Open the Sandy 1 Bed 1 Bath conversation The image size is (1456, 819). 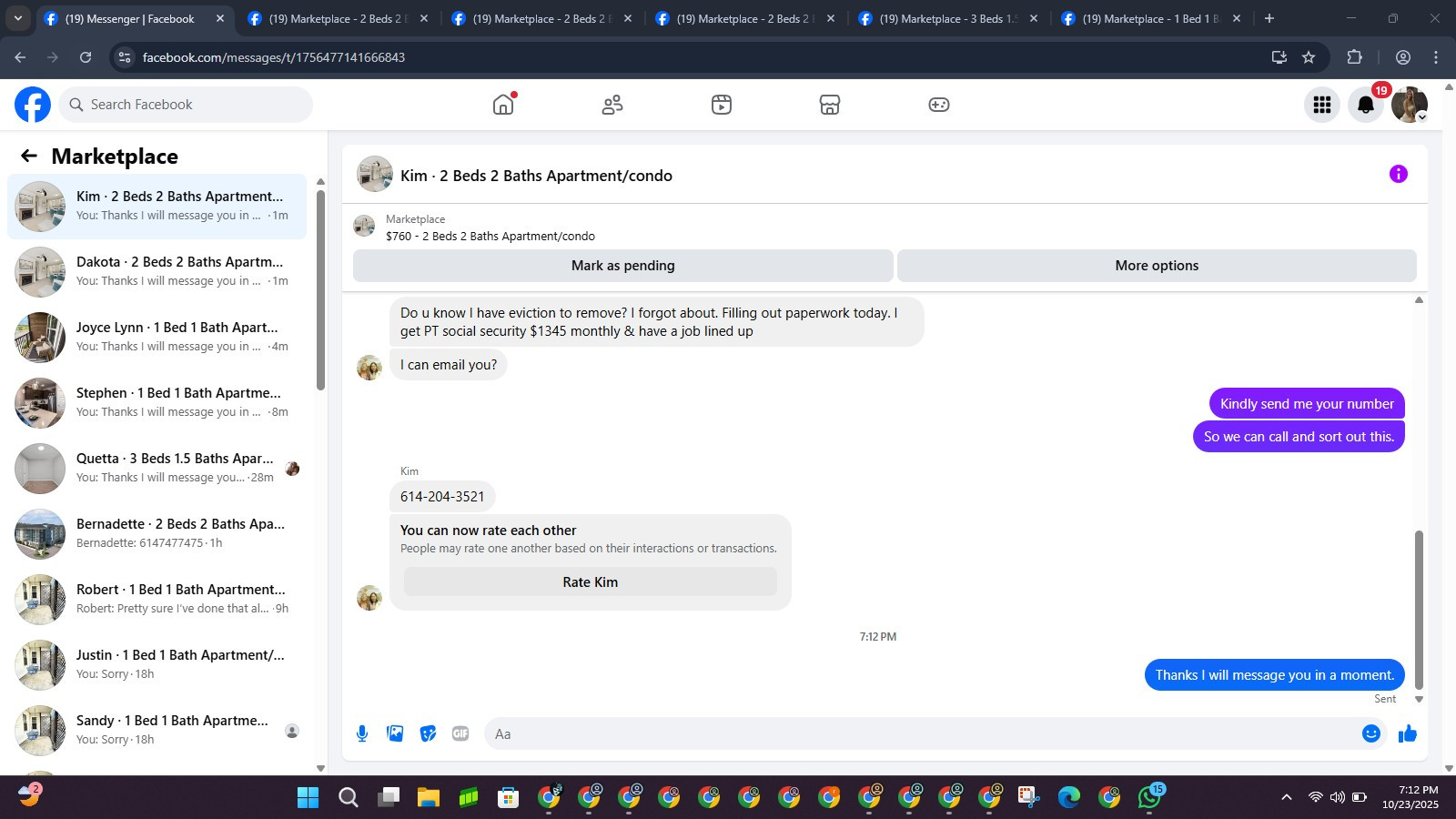[157, 731]
